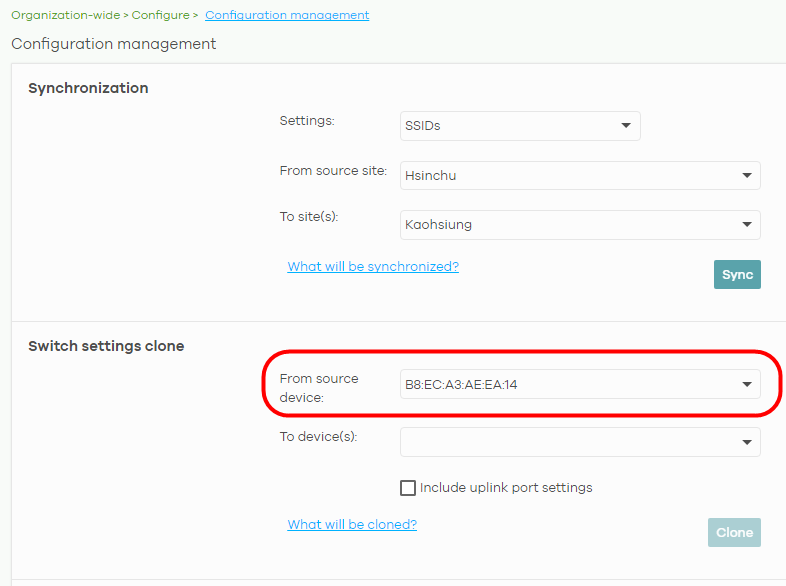Open 'What will be synchronized?' link
This screenshot has width=786, height=586.
[373, 267]
